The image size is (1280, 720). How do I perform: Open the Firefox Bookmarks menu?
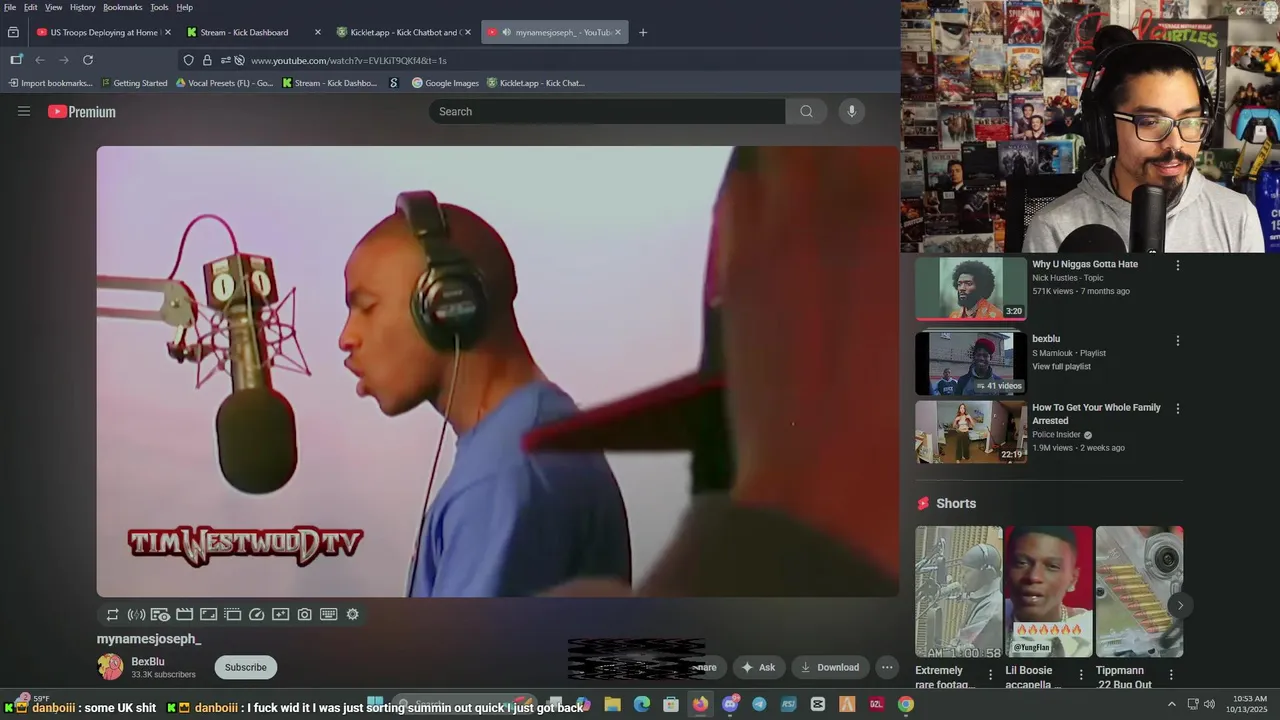point(123,7)
